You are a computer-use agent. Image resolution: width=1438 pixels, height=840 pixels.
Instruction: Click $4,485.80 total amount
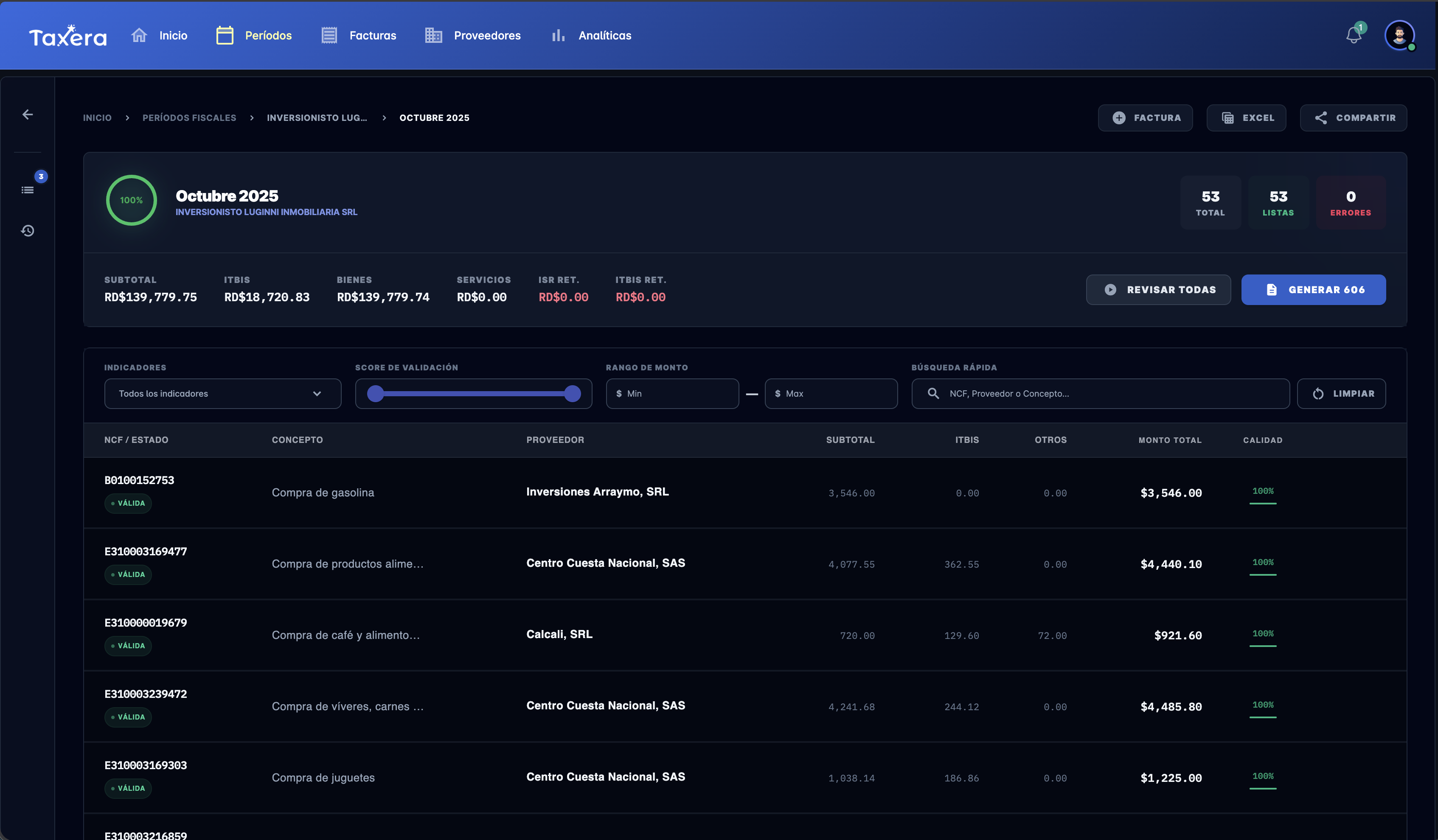tap(1171, 706)
